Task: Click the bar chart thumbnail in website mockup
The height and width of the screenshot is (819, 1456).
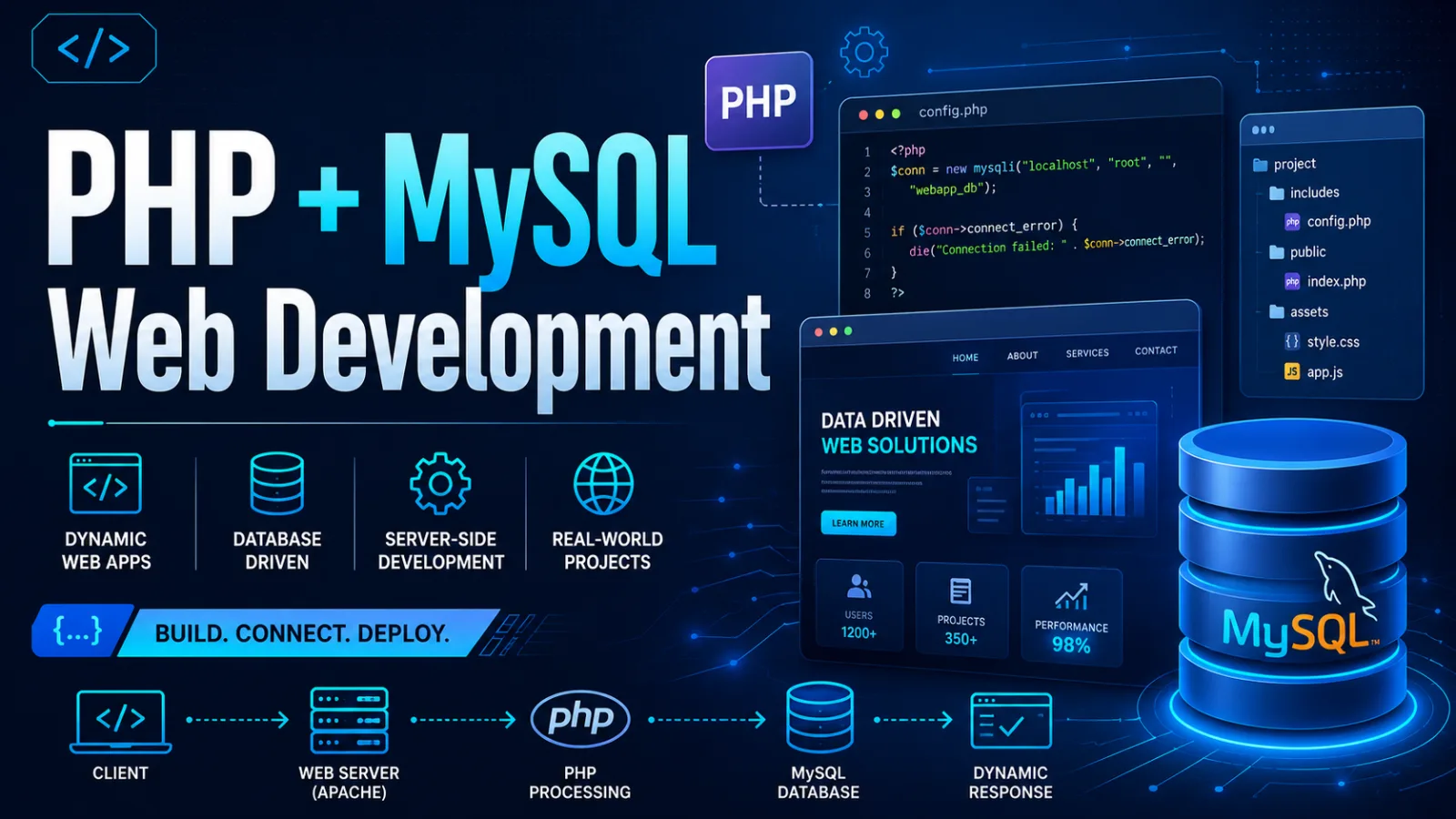Action: tap(1089, 467)
